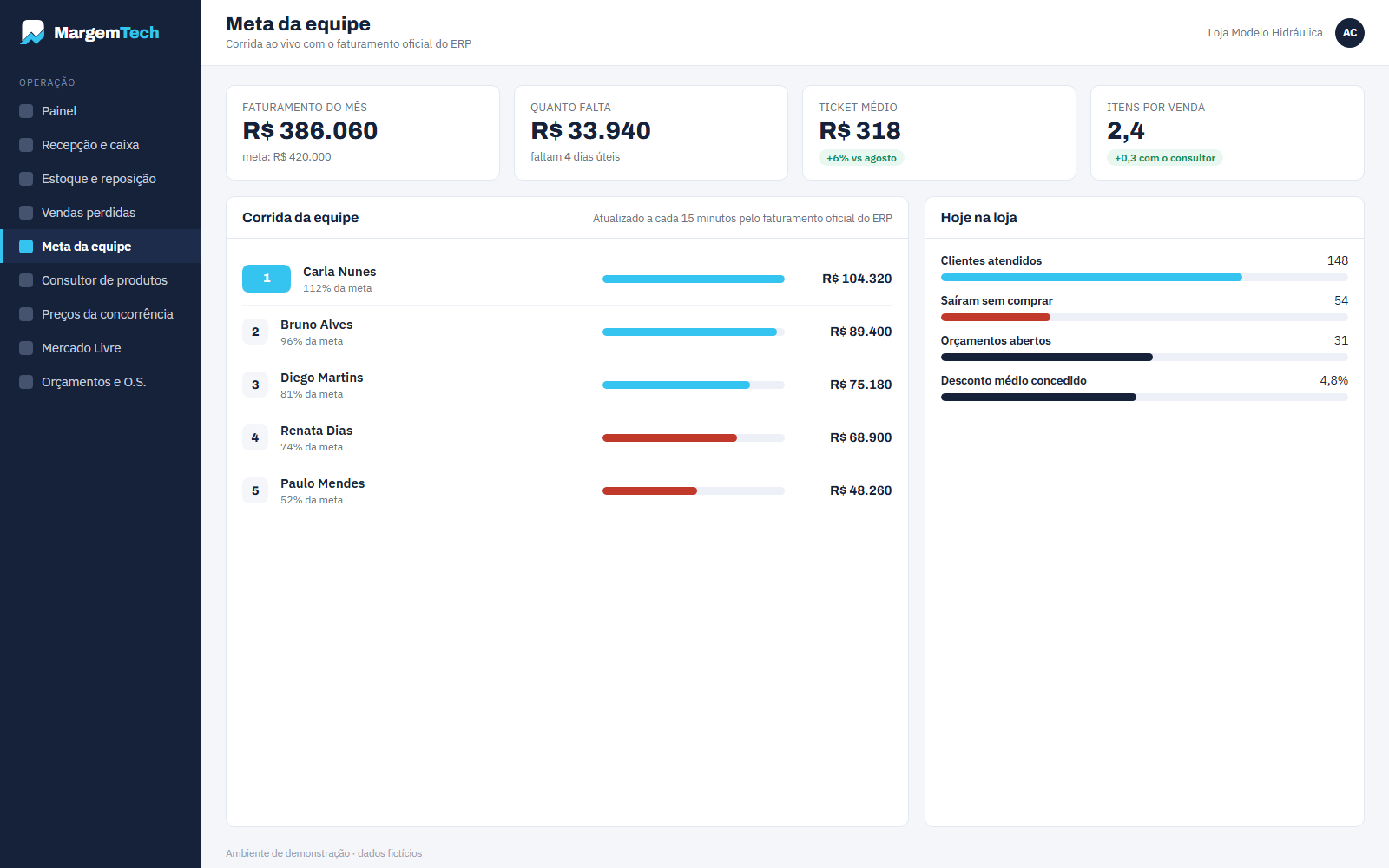Click the text meta: R$ 420.000
This screenshot has height=868, width=1389.
click(286, 157)
